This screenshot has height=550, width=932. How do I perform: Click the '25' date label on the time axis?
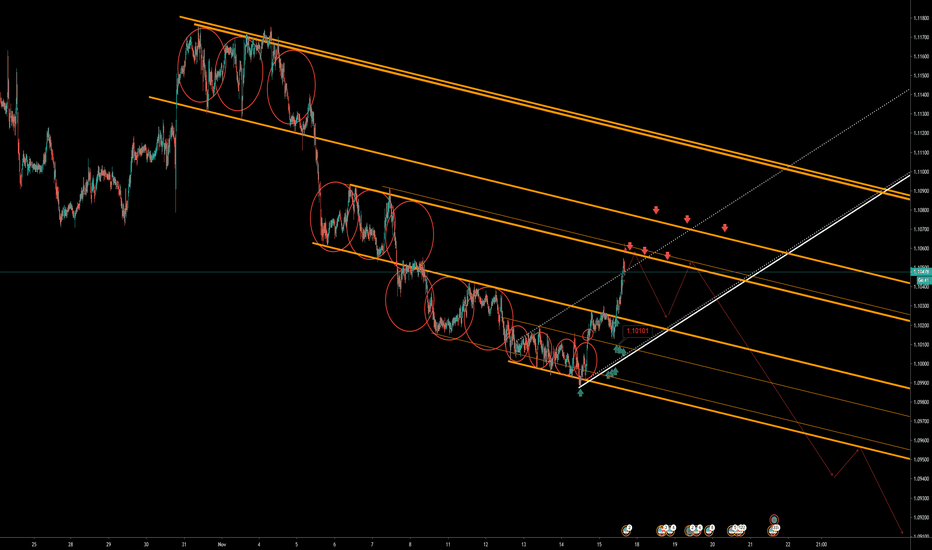point(34,544)
